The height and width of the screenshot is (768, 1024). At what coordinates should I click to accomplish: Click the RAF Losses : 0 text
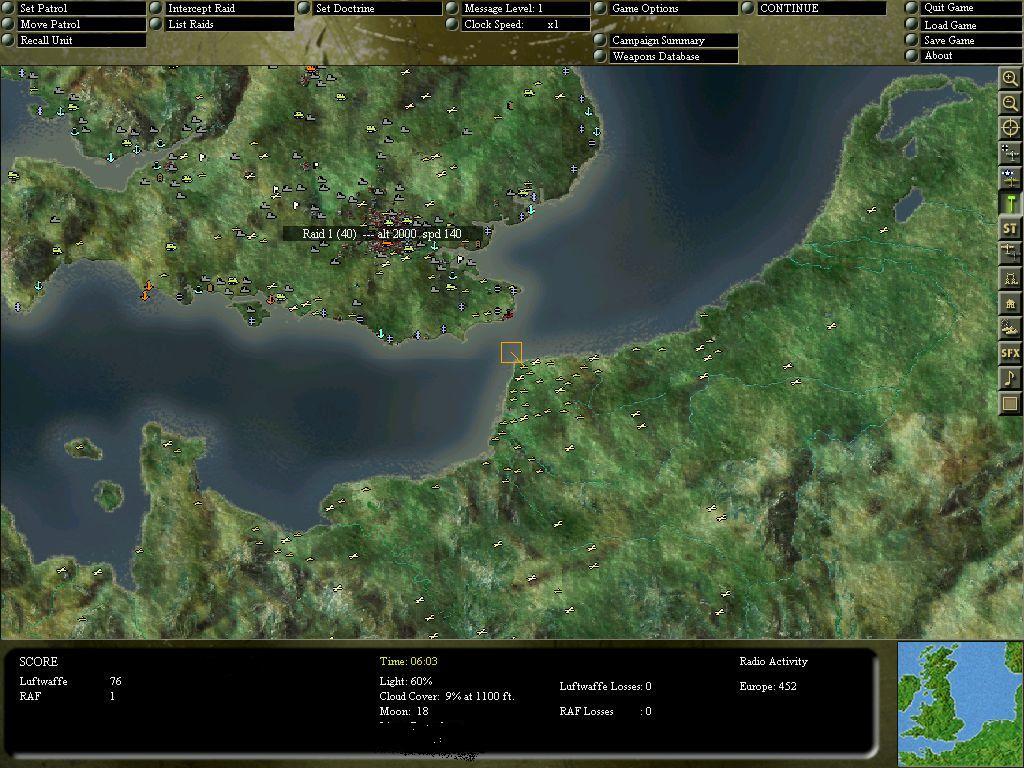click(x=605, y=711)
